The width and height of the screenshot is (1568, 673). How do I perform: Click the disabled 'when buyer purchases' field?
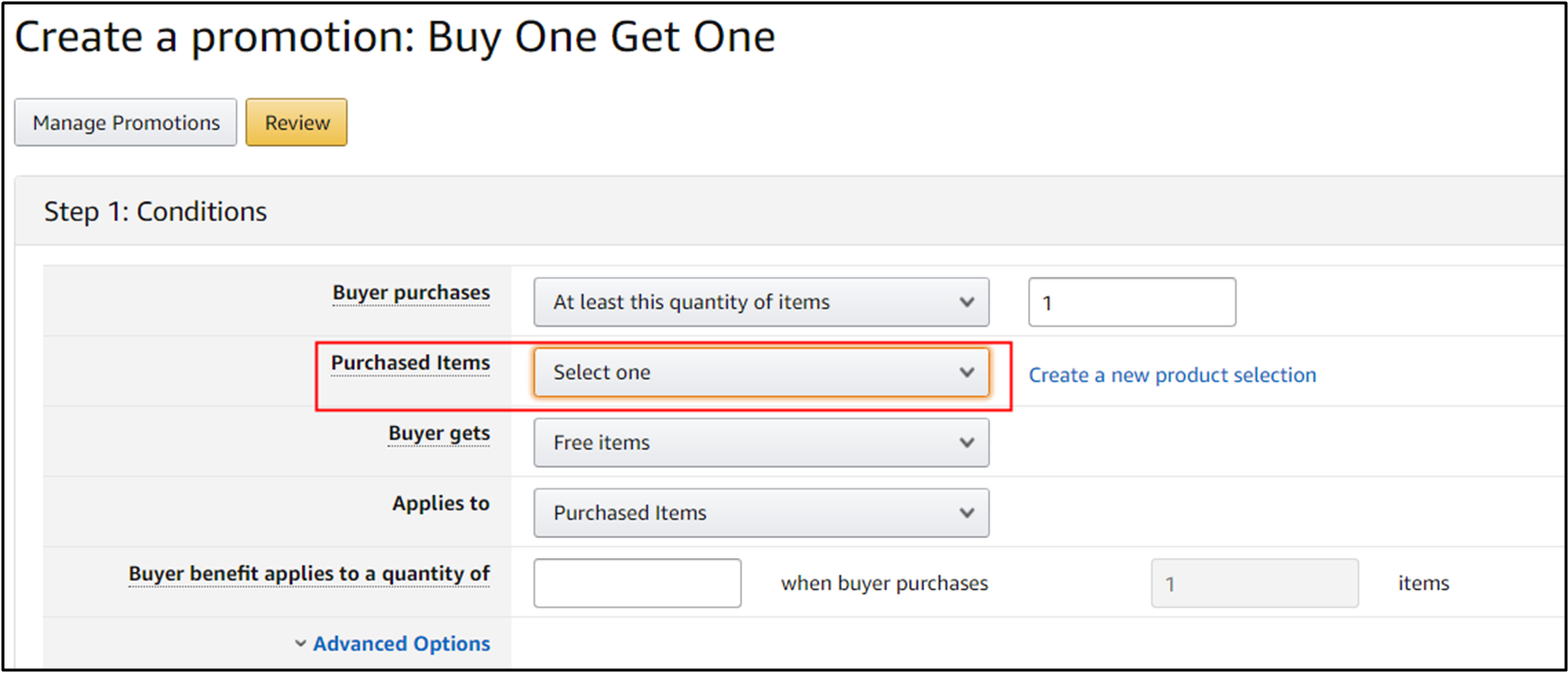(x=1254, y=584)
